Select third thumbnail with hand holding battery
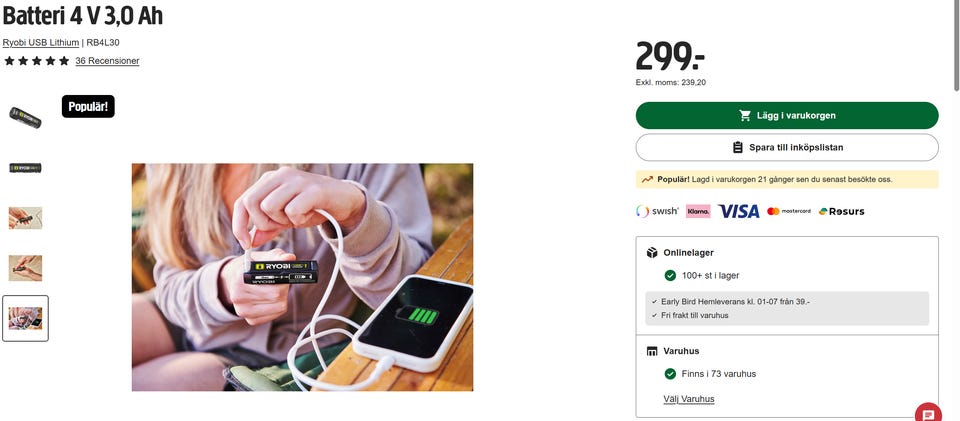The image size is (960, 421). [x=25, y=218]
